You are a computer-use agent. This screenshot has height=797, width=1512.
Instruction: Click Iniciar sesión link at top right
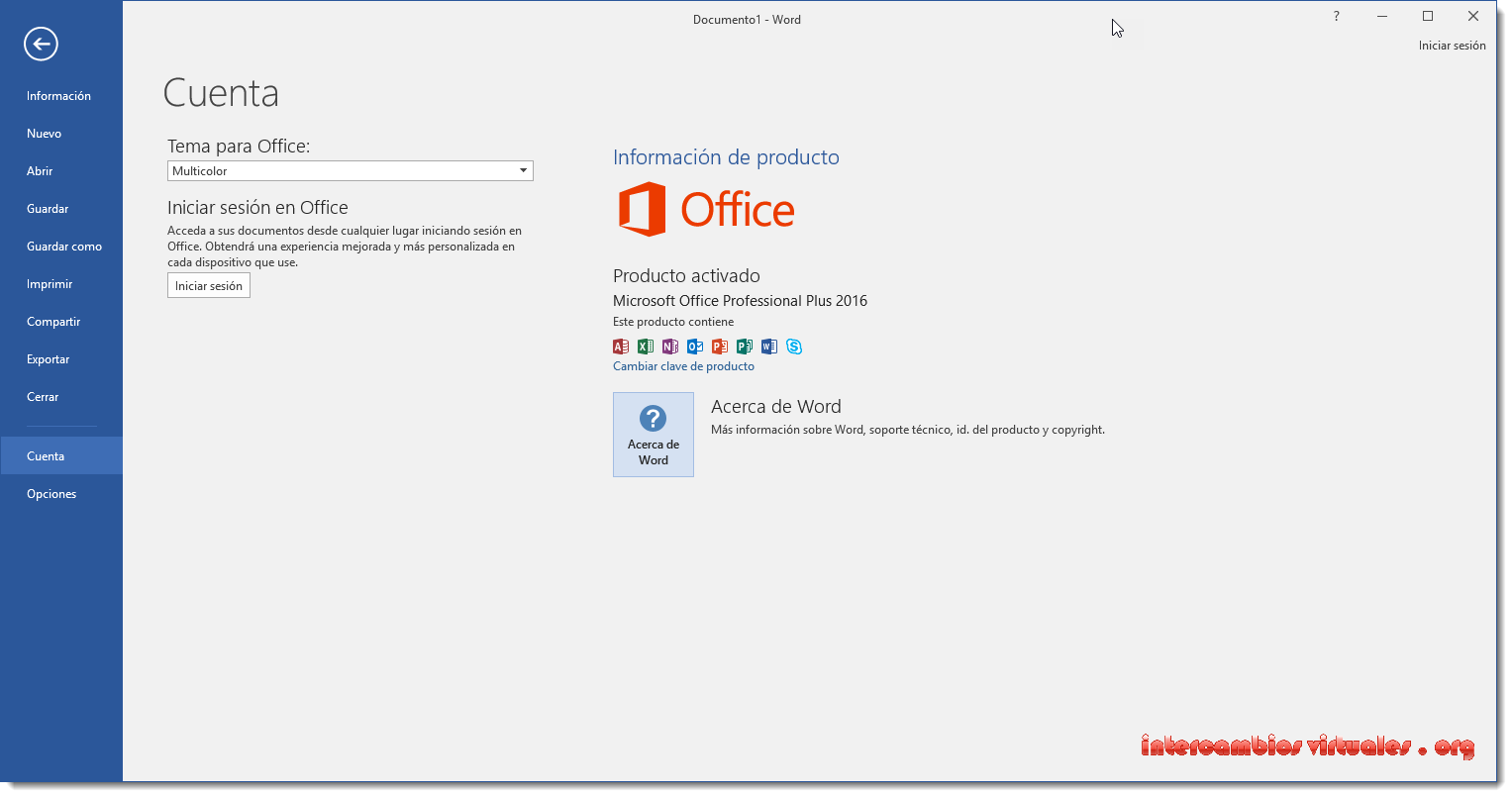click(1452, 46)
